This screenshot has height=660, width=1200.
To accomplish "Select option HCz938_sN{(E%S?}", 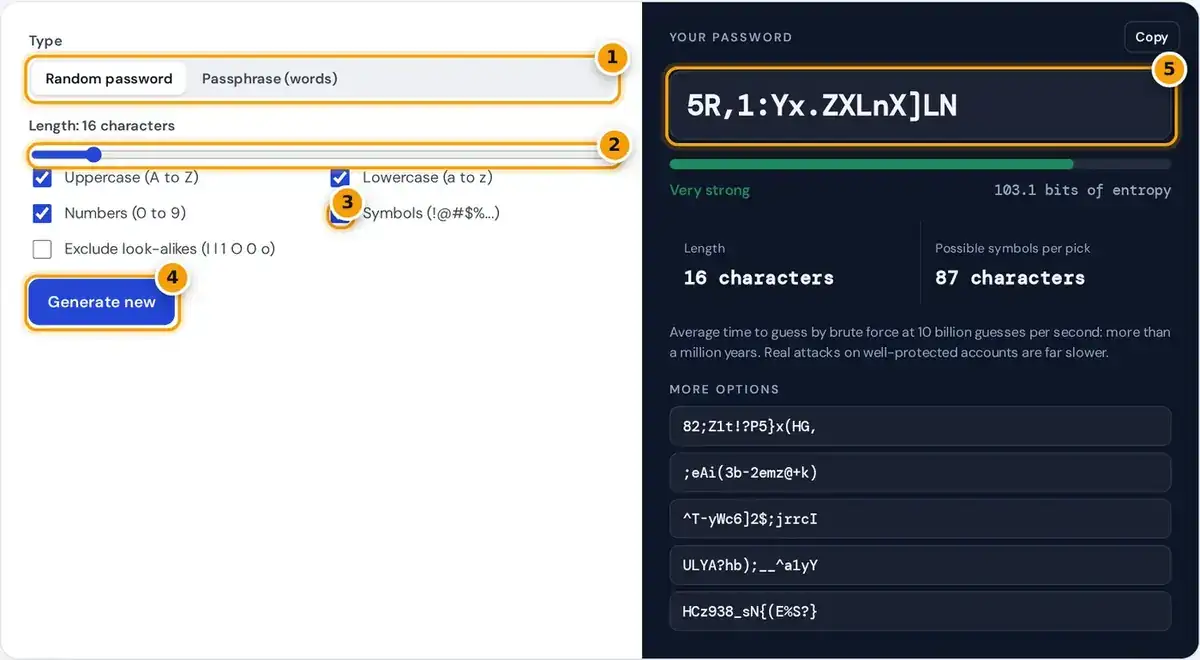I will [x=920, y=611].
